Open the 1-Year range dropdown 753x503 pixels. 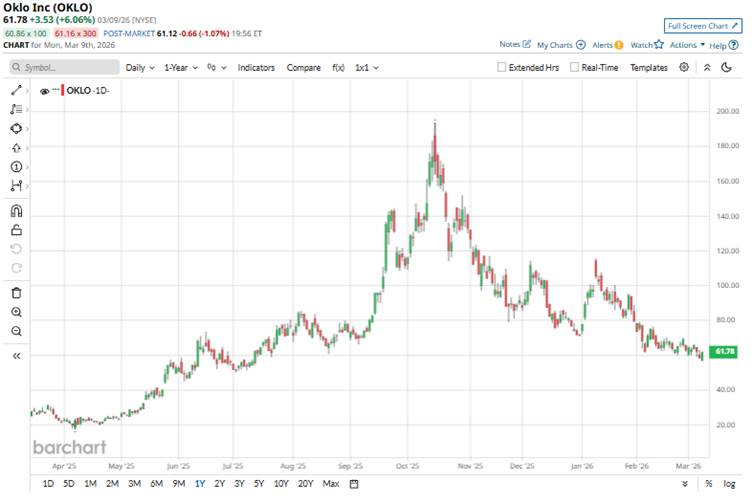[x=181, y=68]
